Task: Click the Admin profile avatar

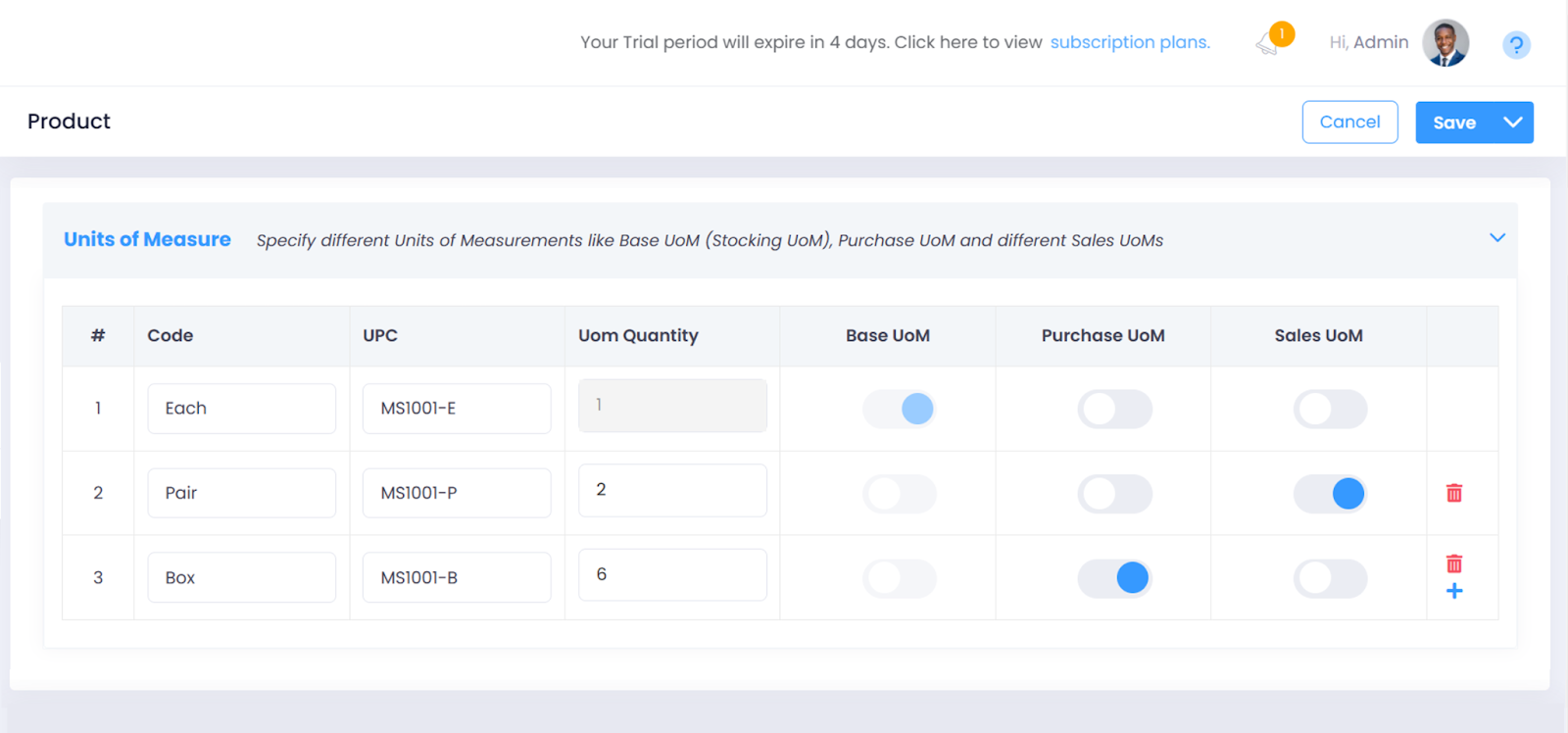Action: coord(1445,43)
